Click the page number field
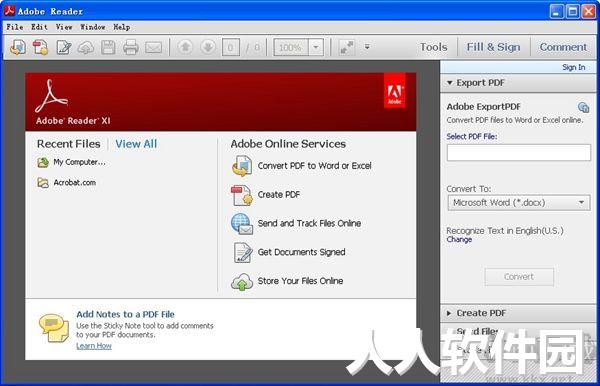 [231, 47]
